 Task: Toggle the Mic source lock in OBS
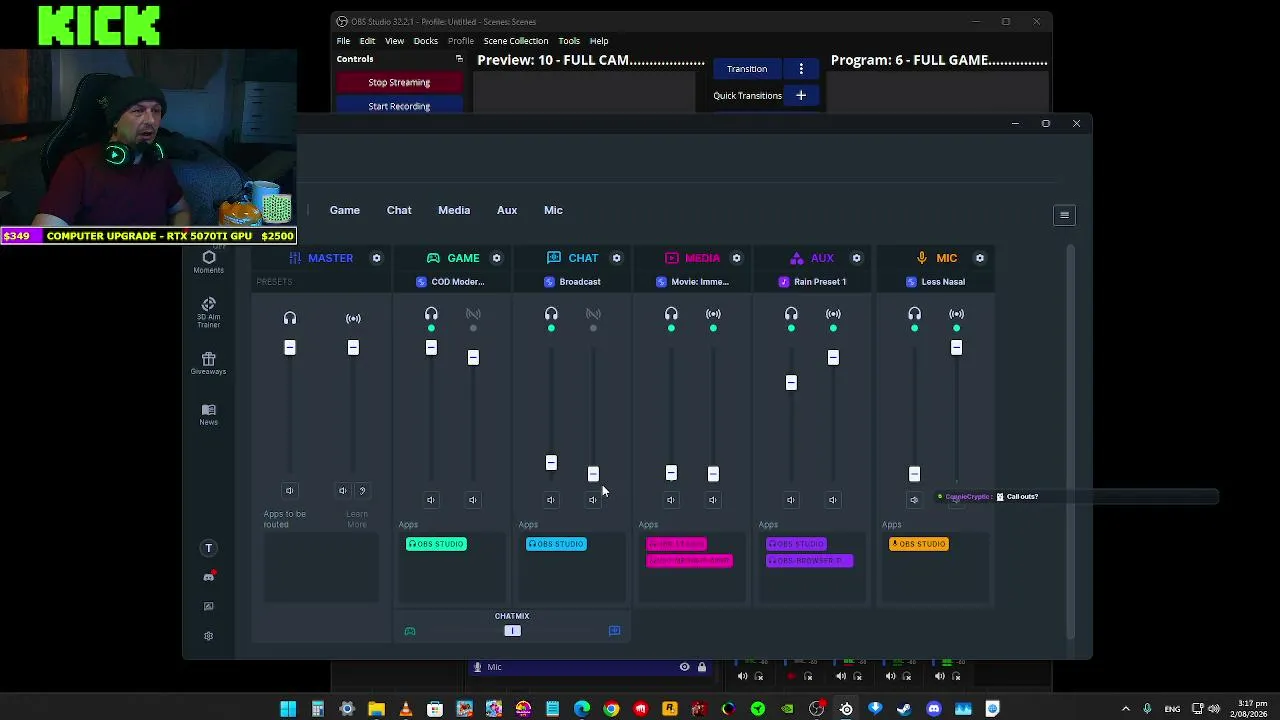coord(702,667)
